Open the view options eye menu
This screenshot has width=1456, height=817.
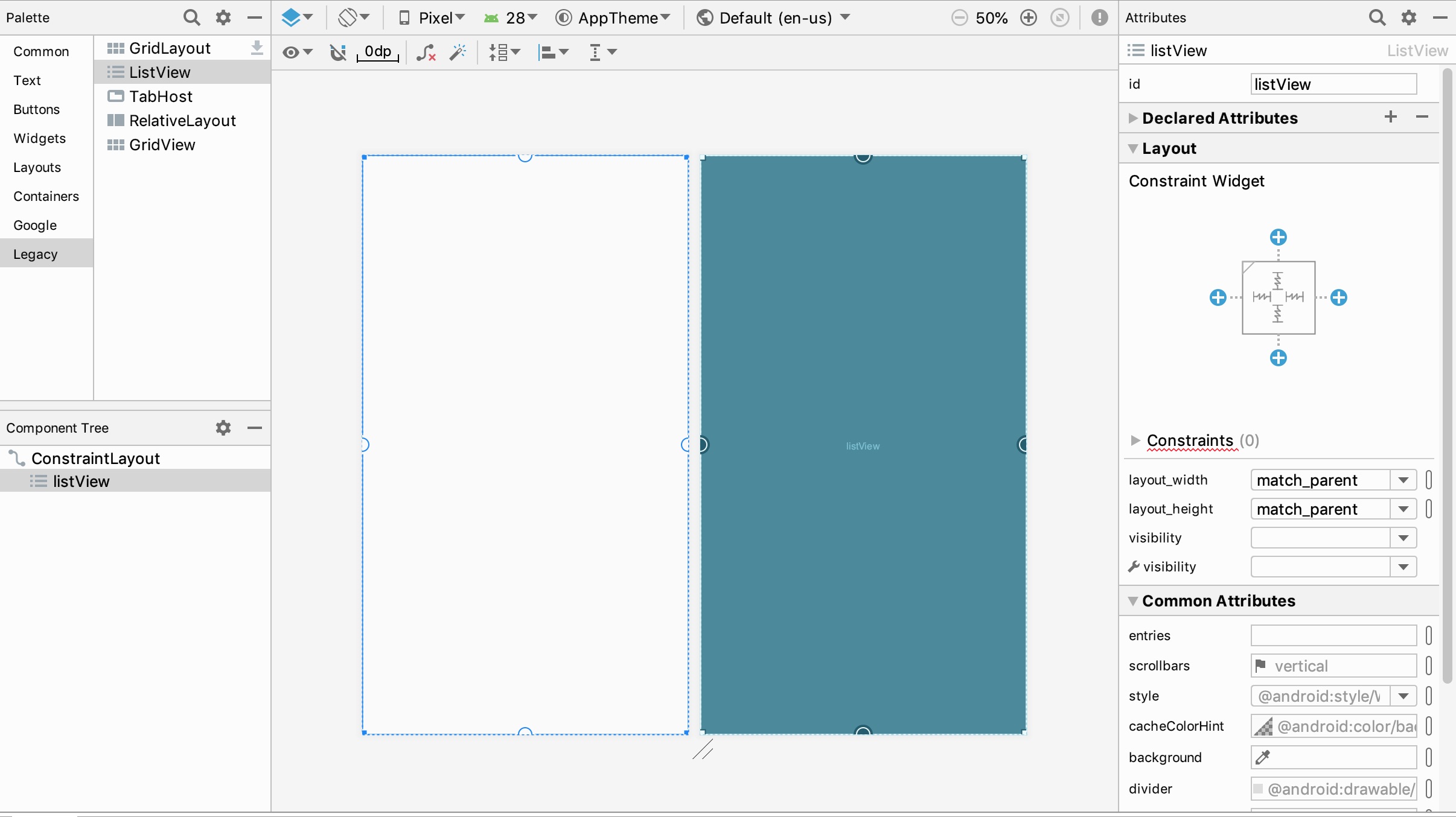pos(297,52)
